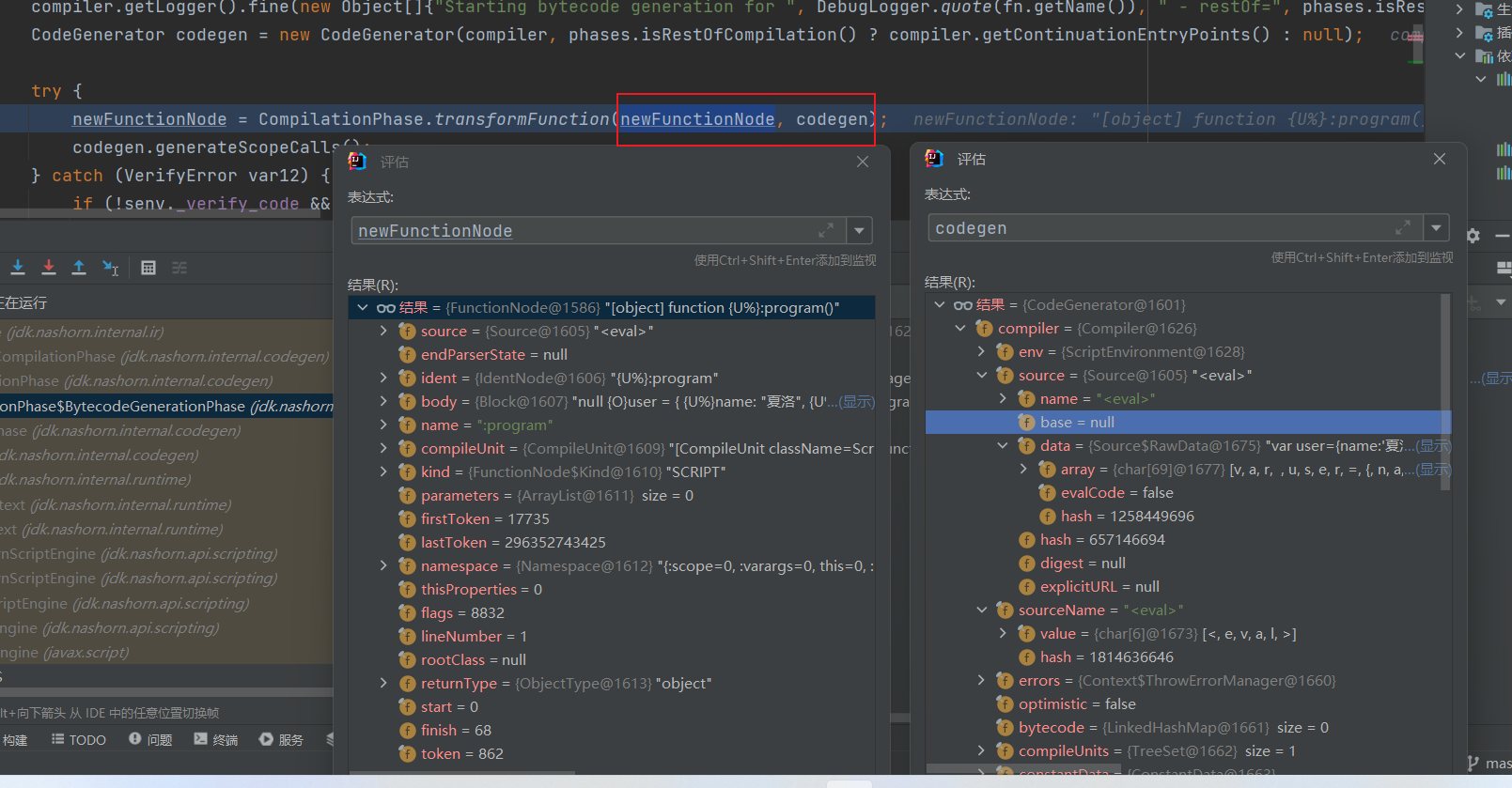
Task: Open the Evaluate Expression calculator icon
Action: point(148,268)
